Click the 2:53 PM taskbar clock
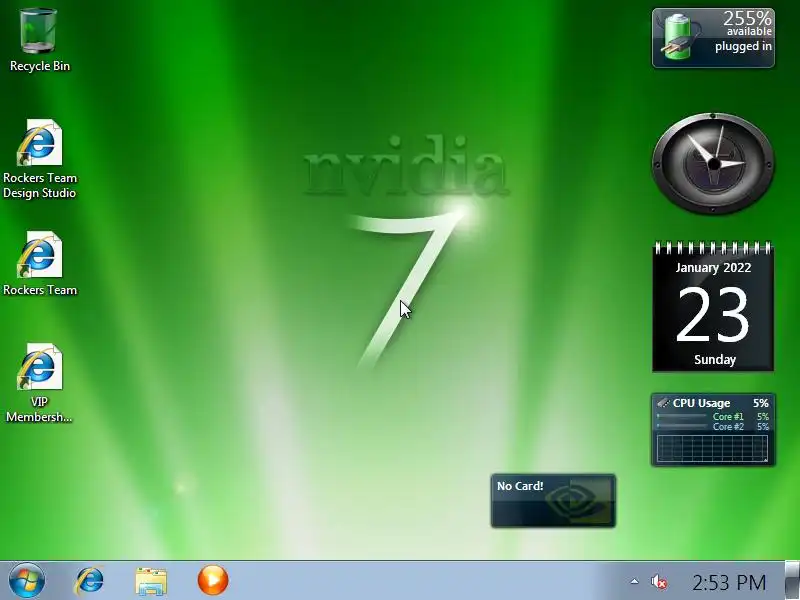Screen dimensions: 800x600 click(x=729, y=582)
